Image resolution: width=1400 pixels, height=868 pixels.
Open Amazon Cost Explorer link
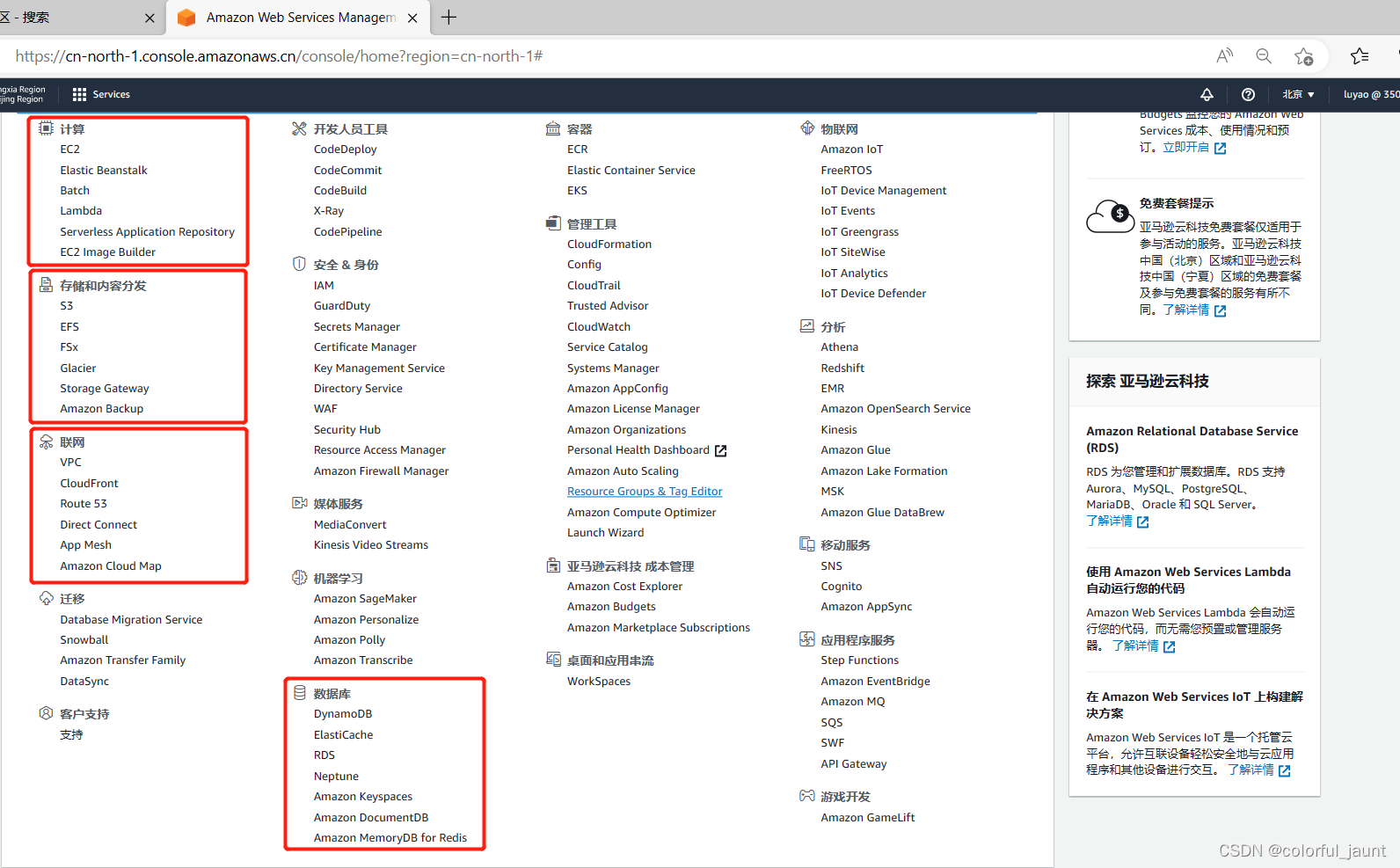coord(624,587)
